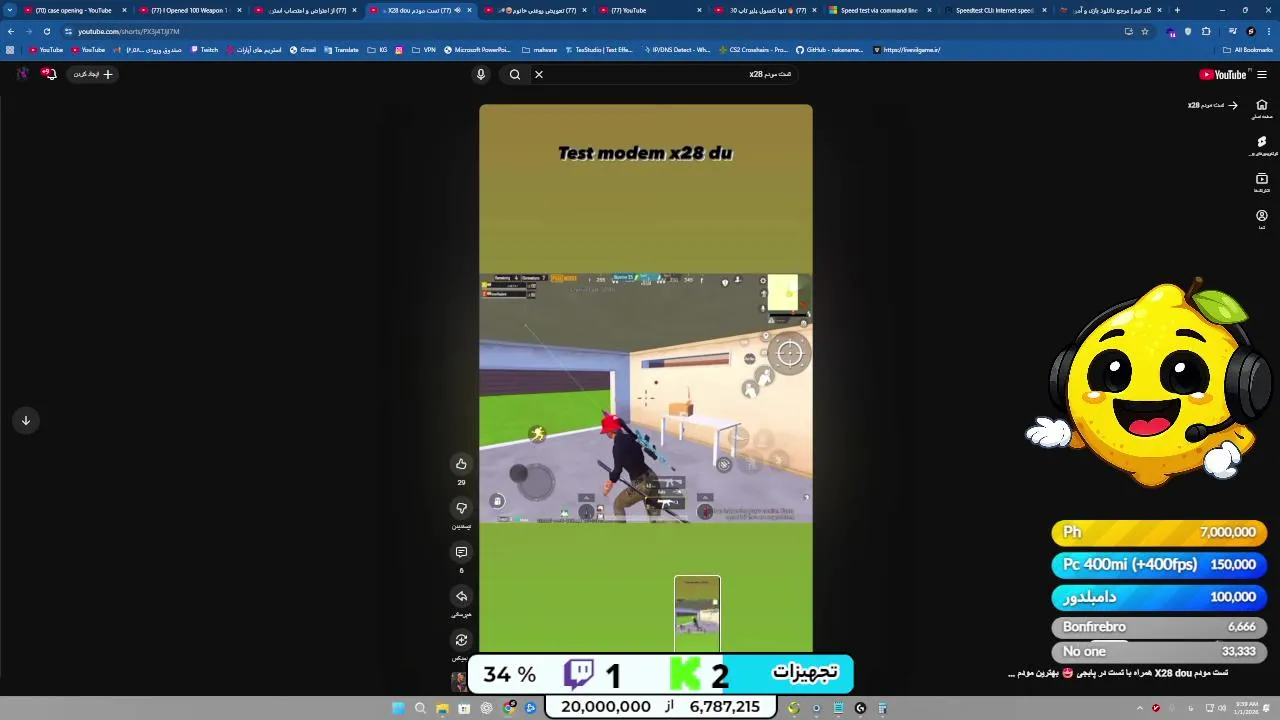The width and height of the screenshot is (1280, 720).
Task: Open the Gmail bookmark
Action: (x=302, y=49)
